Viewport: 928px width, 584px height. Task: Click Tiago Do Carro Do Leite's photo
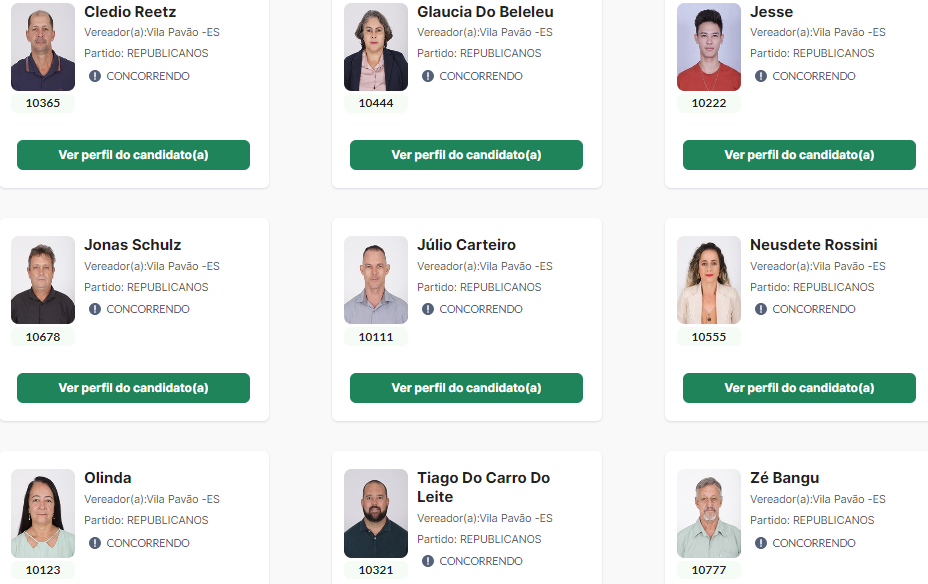point(376,514)
